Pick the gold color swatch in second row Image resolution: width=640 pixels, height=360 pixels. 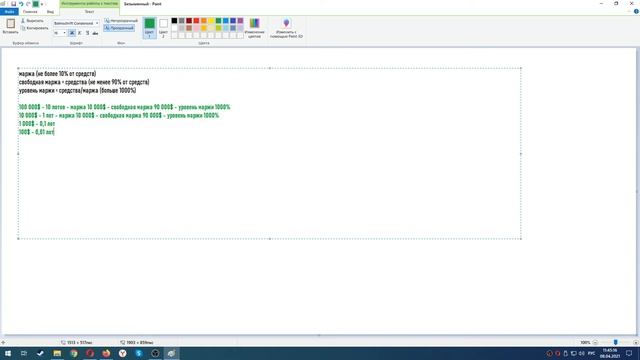pos(204,28)
